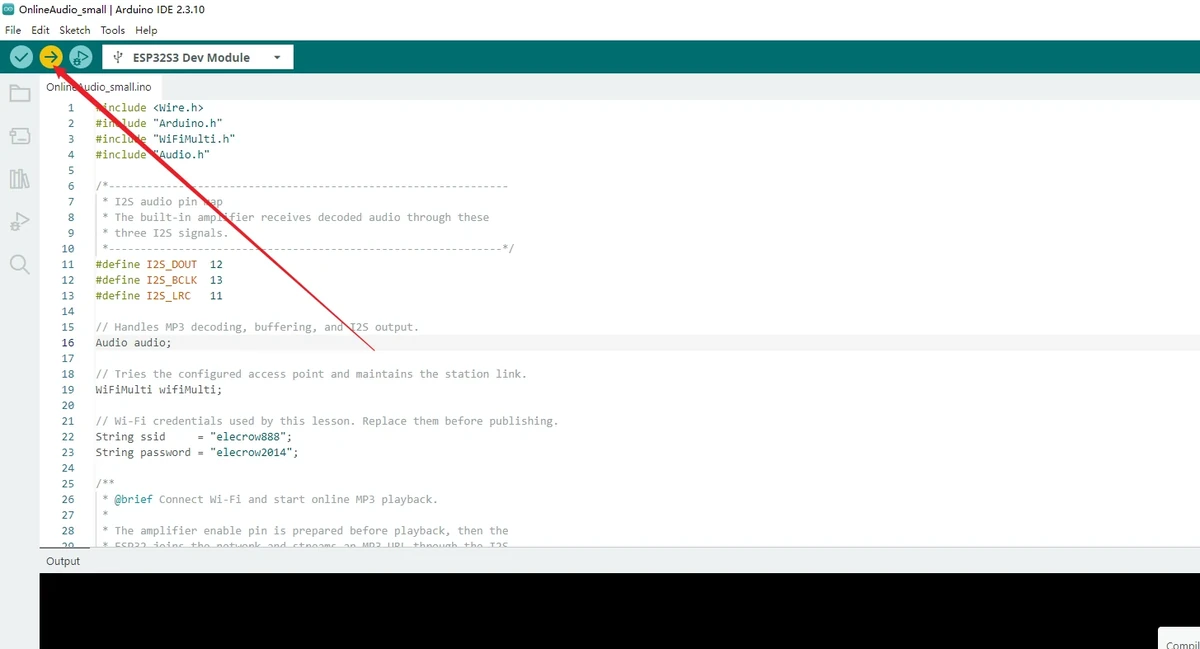
Task: Open the Debug sidebar panel
Action: point(19,221)
